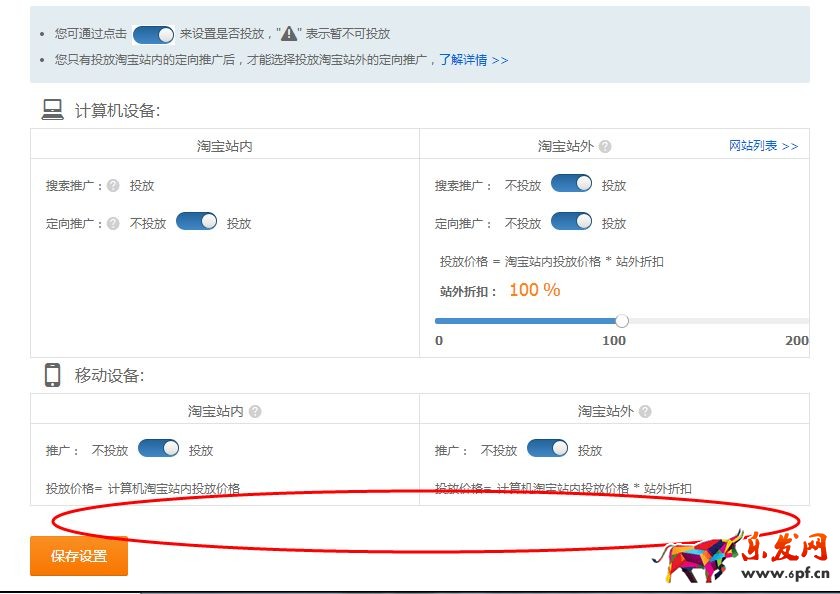Open the 了解详情 link
The image size is (840, 594).
pos(465,61)
